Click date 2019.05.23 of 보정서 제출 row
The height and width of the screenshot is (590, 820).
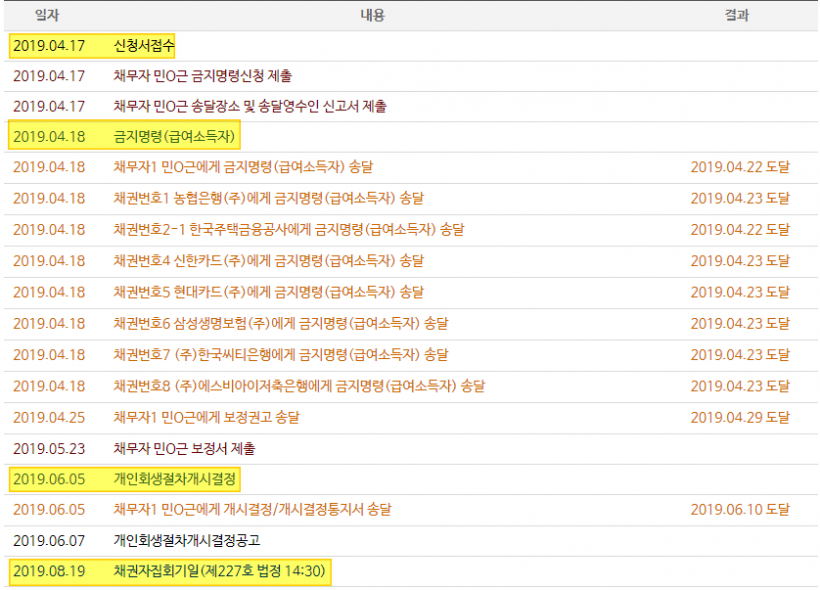(x=49, y=449)
